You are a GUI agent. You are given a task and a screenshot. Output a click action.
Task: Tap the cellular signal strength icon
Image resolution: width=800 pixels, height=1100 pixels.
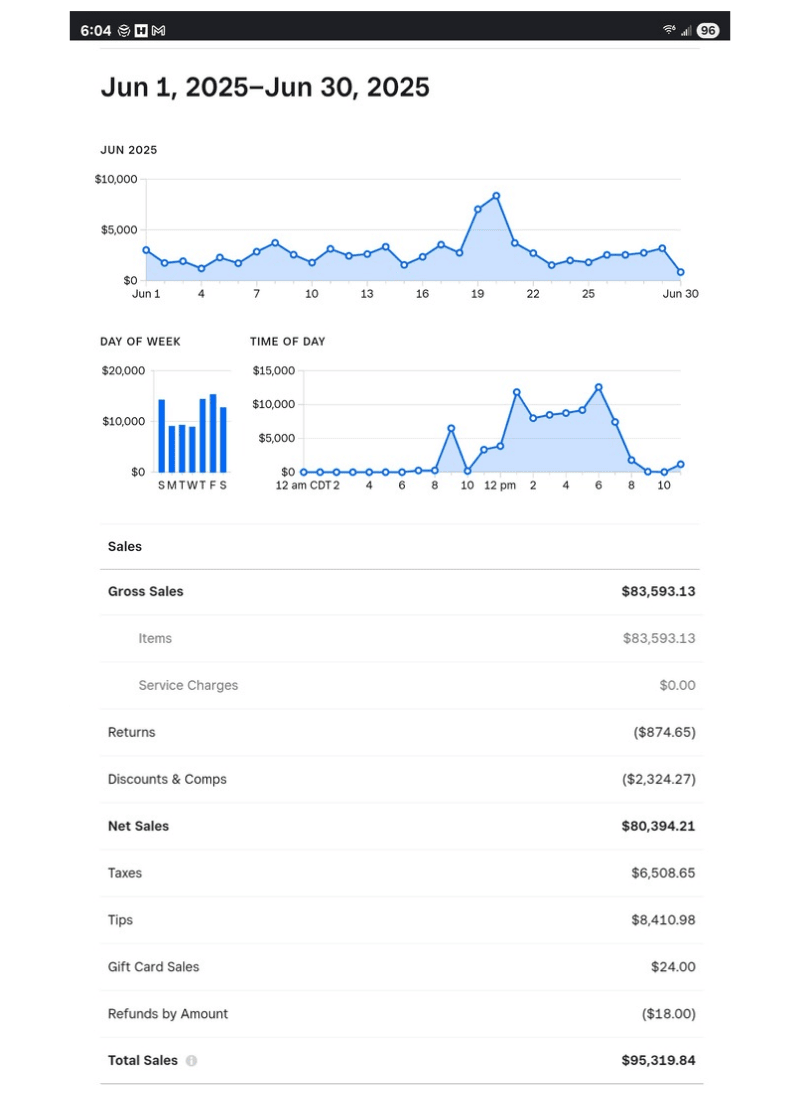coord(686,31)
